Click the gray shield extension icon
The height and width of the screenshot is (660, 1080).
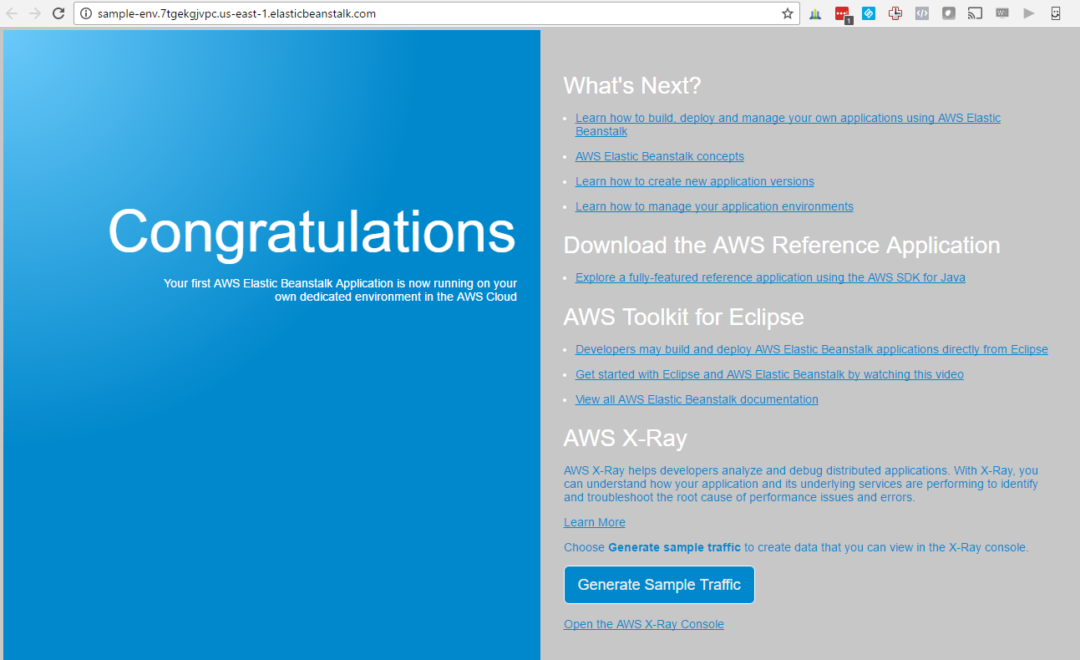948,14
